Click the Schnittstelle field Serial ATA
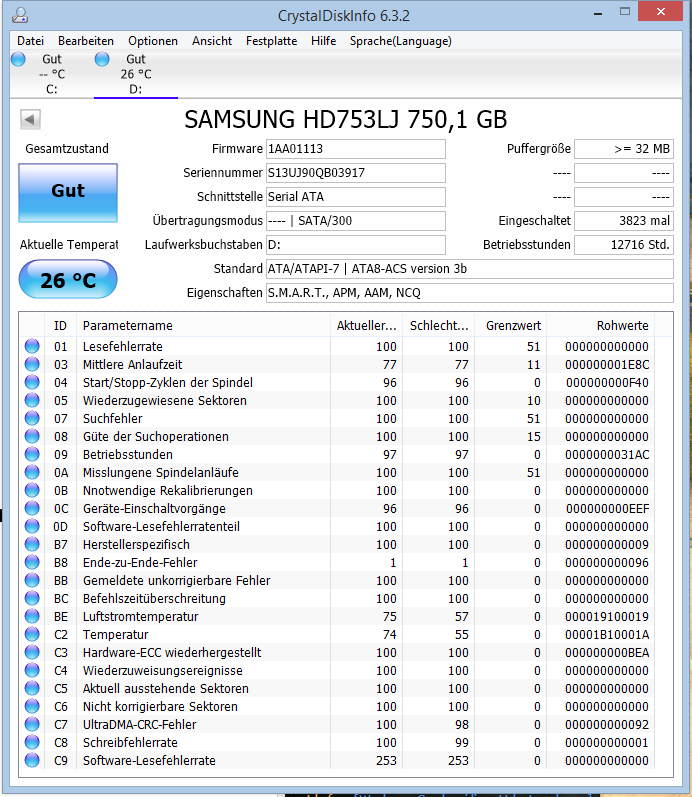Screen dimensions: 692x797 356,197
